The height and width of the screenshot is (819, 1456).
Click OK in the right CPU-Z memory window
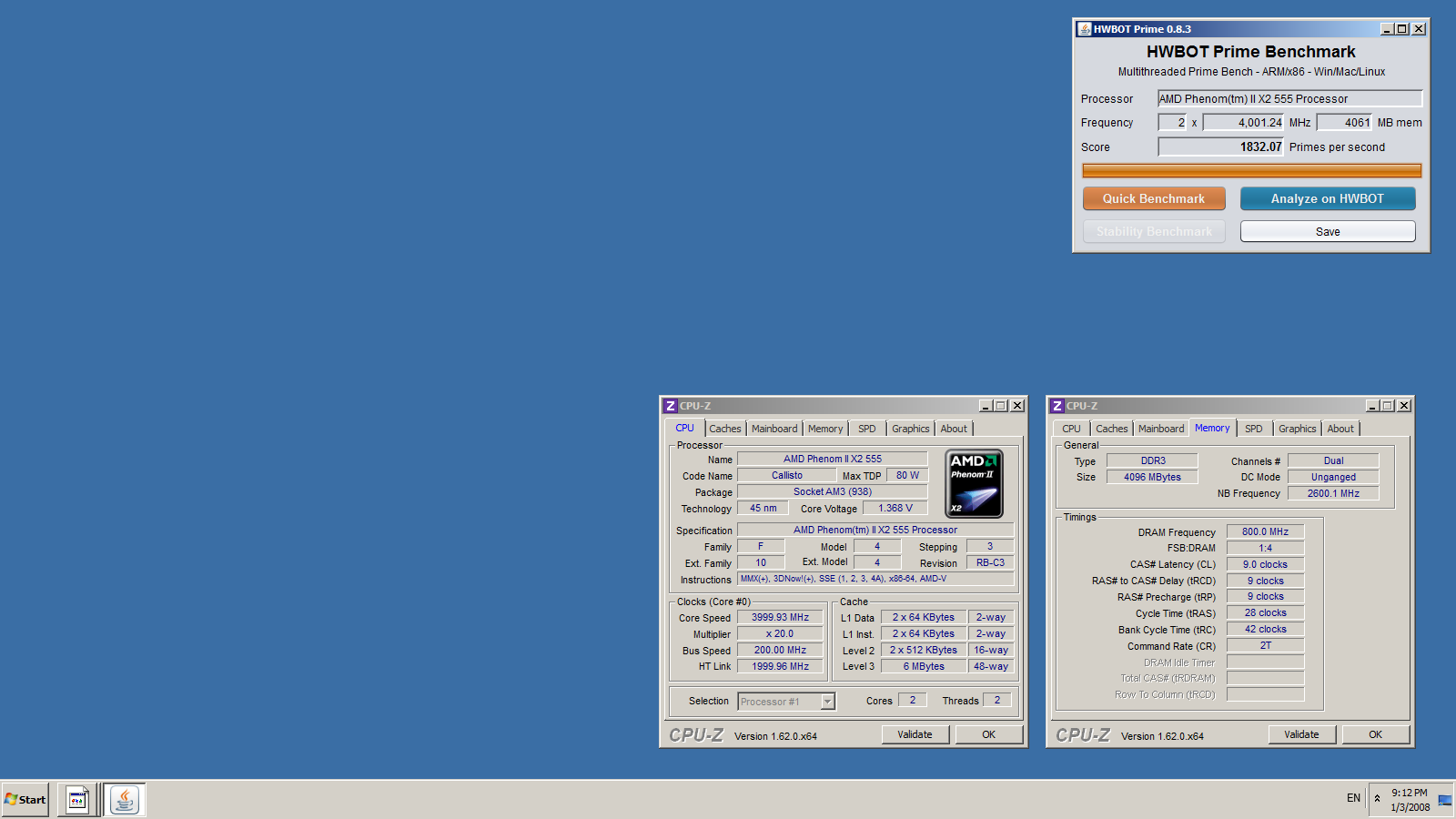point(1376,734)
